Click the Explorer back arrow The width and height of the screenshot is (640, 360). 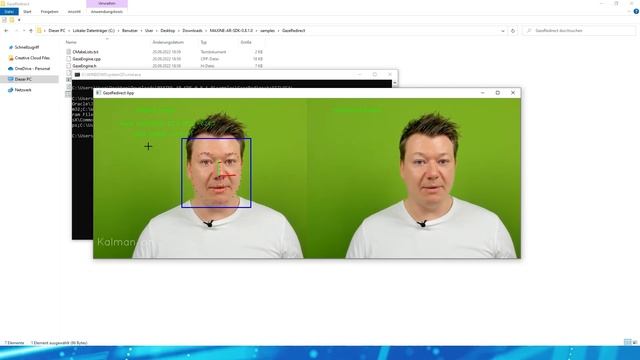(6, 31)
